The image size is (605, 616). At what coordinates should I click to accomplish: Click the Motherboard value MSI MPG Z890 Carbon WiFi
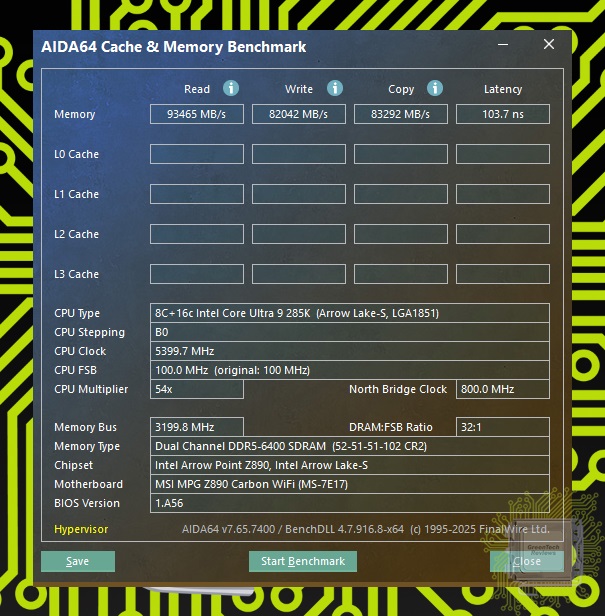pyautogui.click(x=350, y=484)
